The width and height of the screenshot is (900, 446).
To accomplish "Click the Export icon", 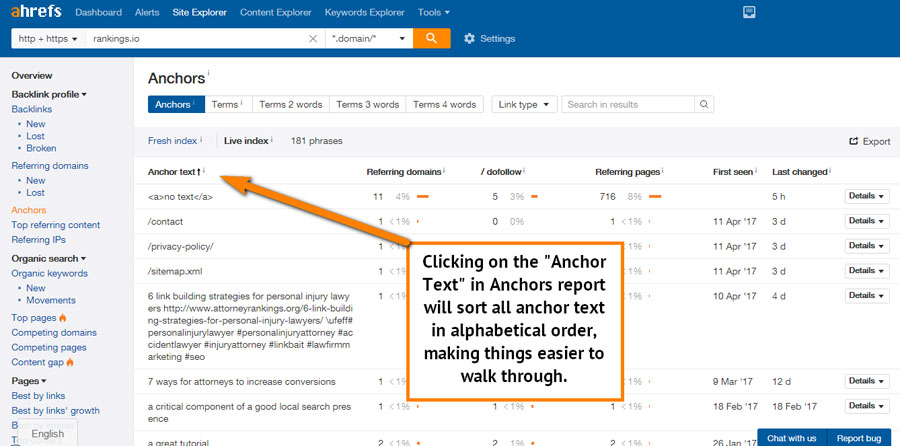I will coord(854,141).
